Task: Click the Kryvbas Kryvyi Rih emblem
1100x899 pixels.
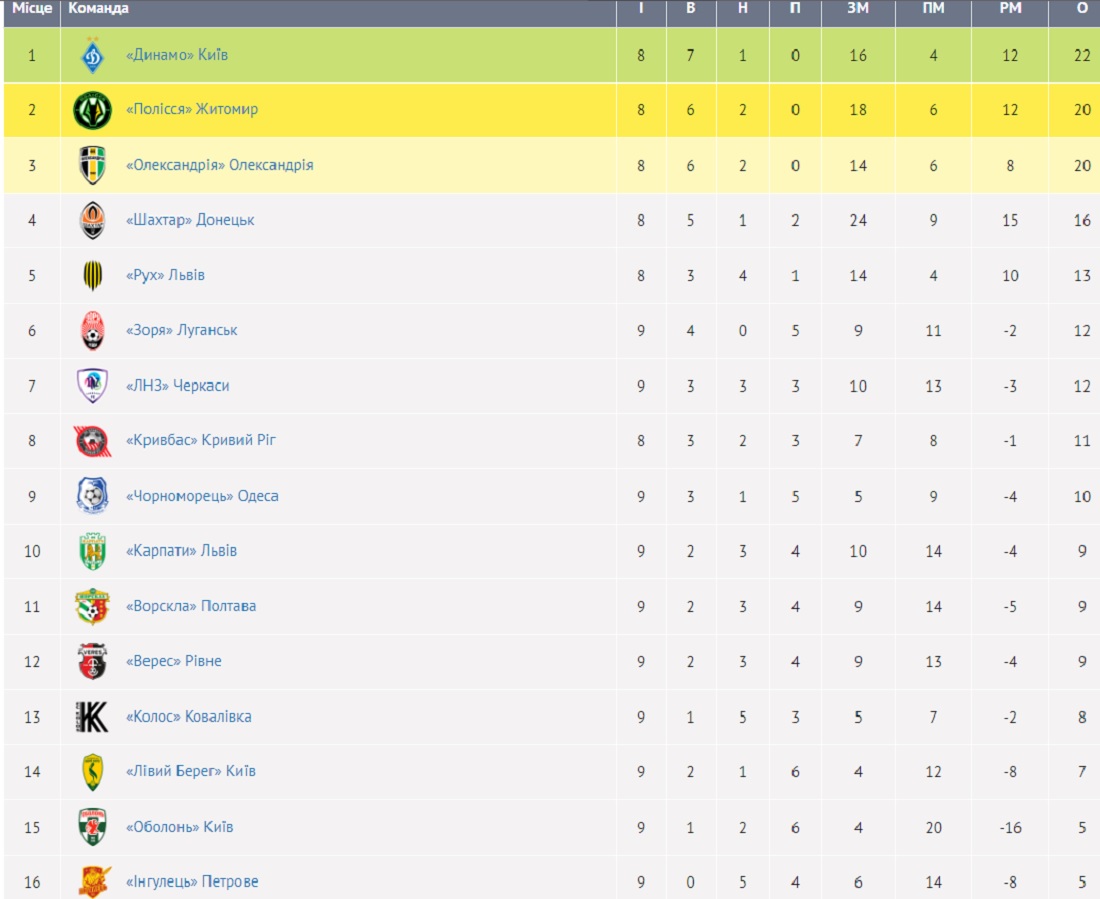Action: tap(93, 441)
